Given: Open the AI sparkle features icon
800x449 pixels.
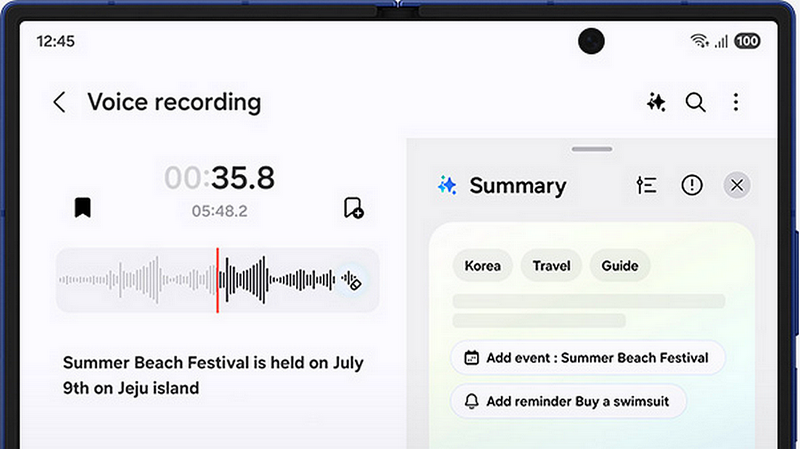Looking at the screenshot, I should tap(656, 102).
